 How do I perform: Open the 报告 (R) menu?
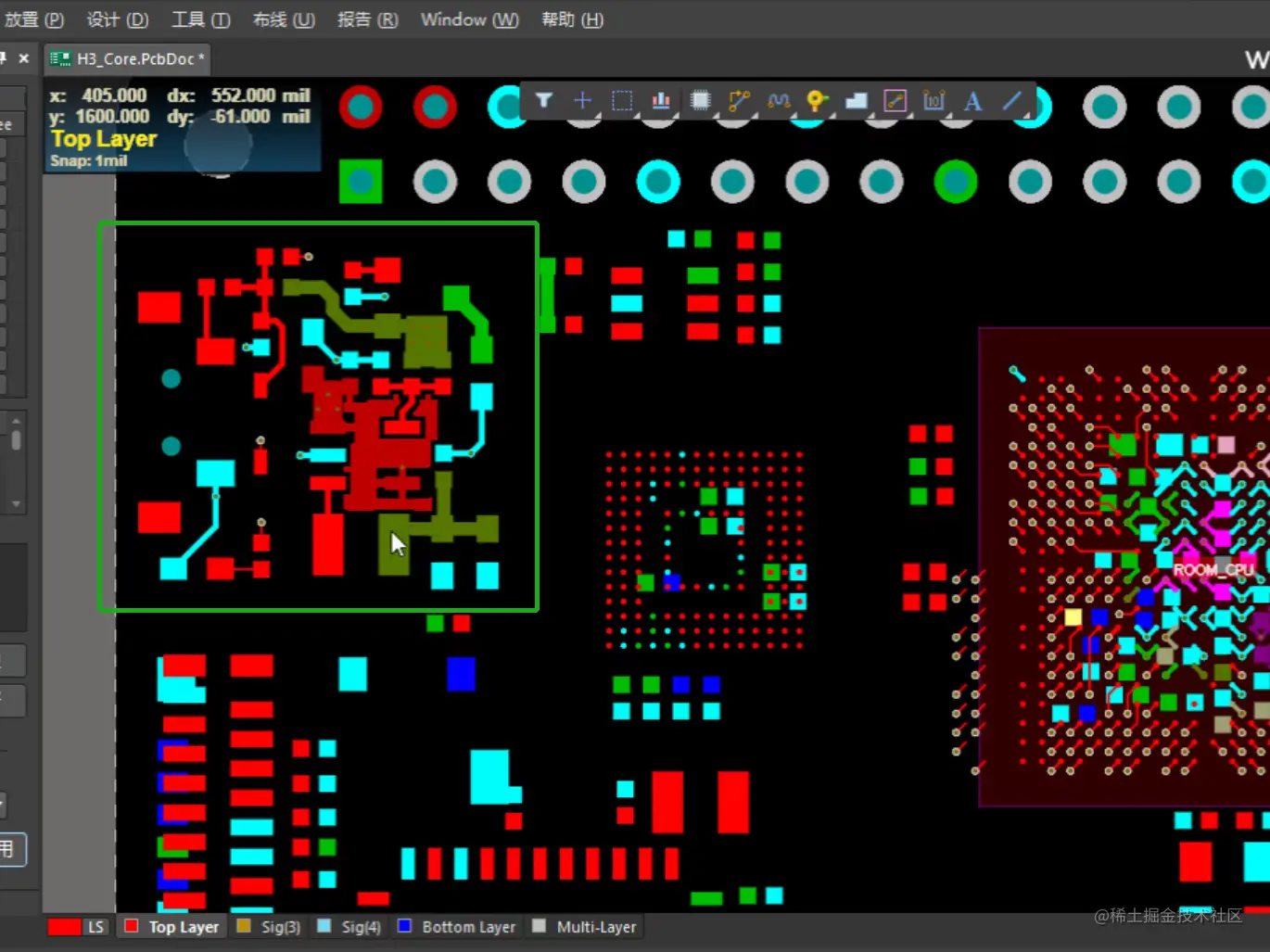(367, 19)
